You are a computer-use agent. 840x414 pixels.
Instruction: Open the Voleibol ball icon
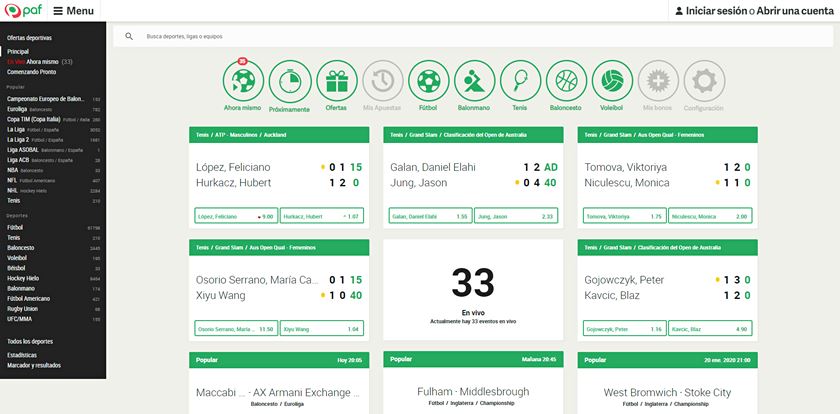[x=612, y=80]
